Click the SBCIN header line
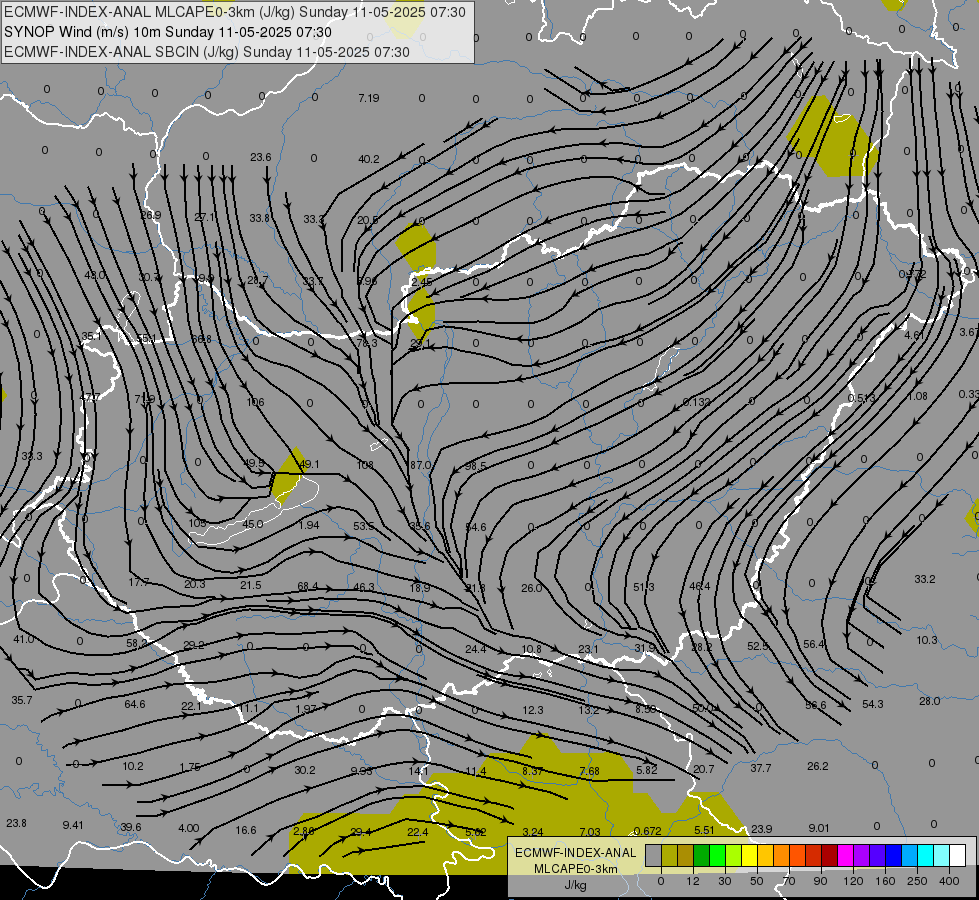The height and width of the screenshot is (900, 979). tap(207, 52)
